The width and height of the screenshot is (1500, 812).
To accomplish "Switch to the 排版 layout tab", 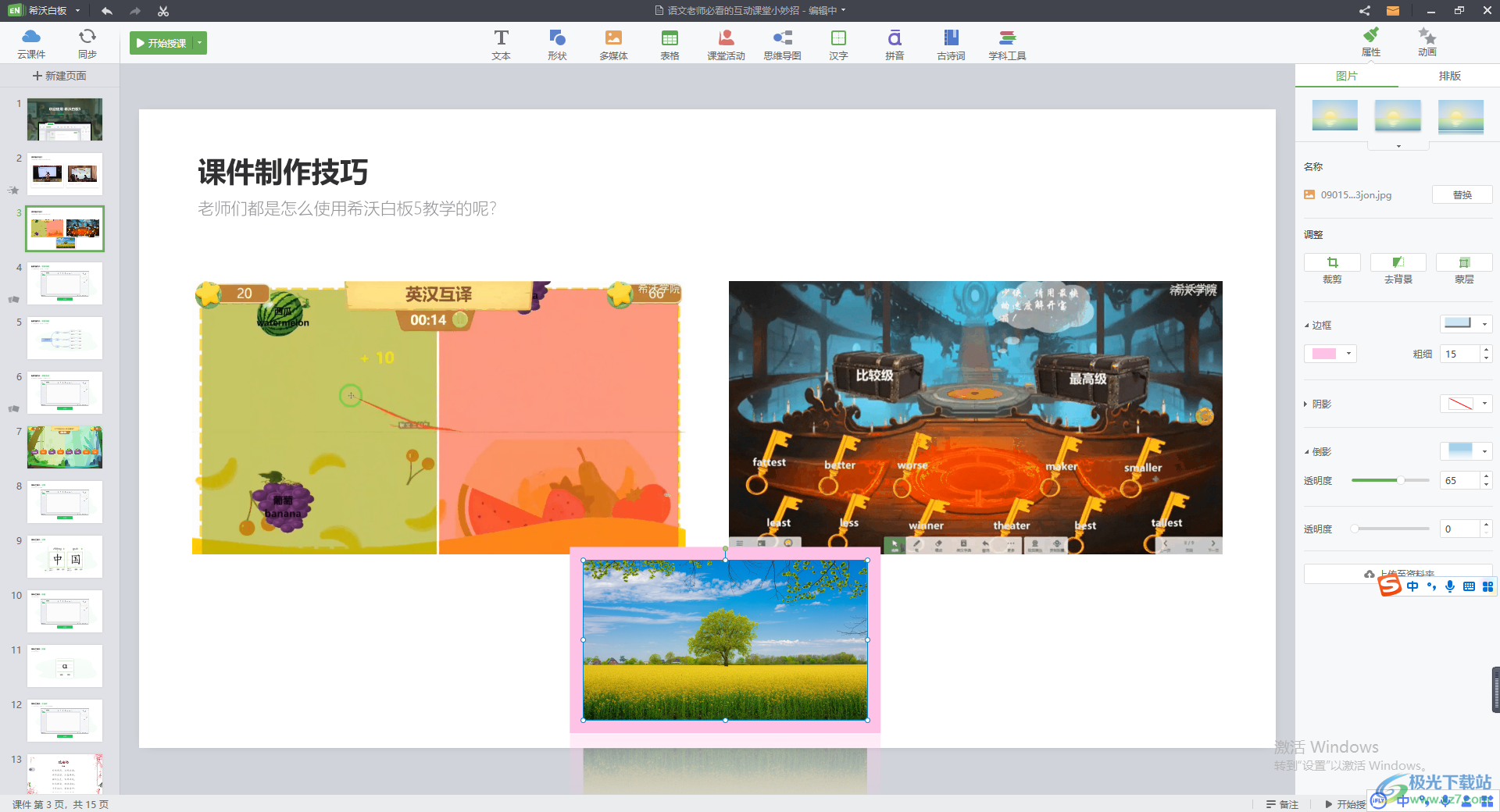I will coord(1450,76).
